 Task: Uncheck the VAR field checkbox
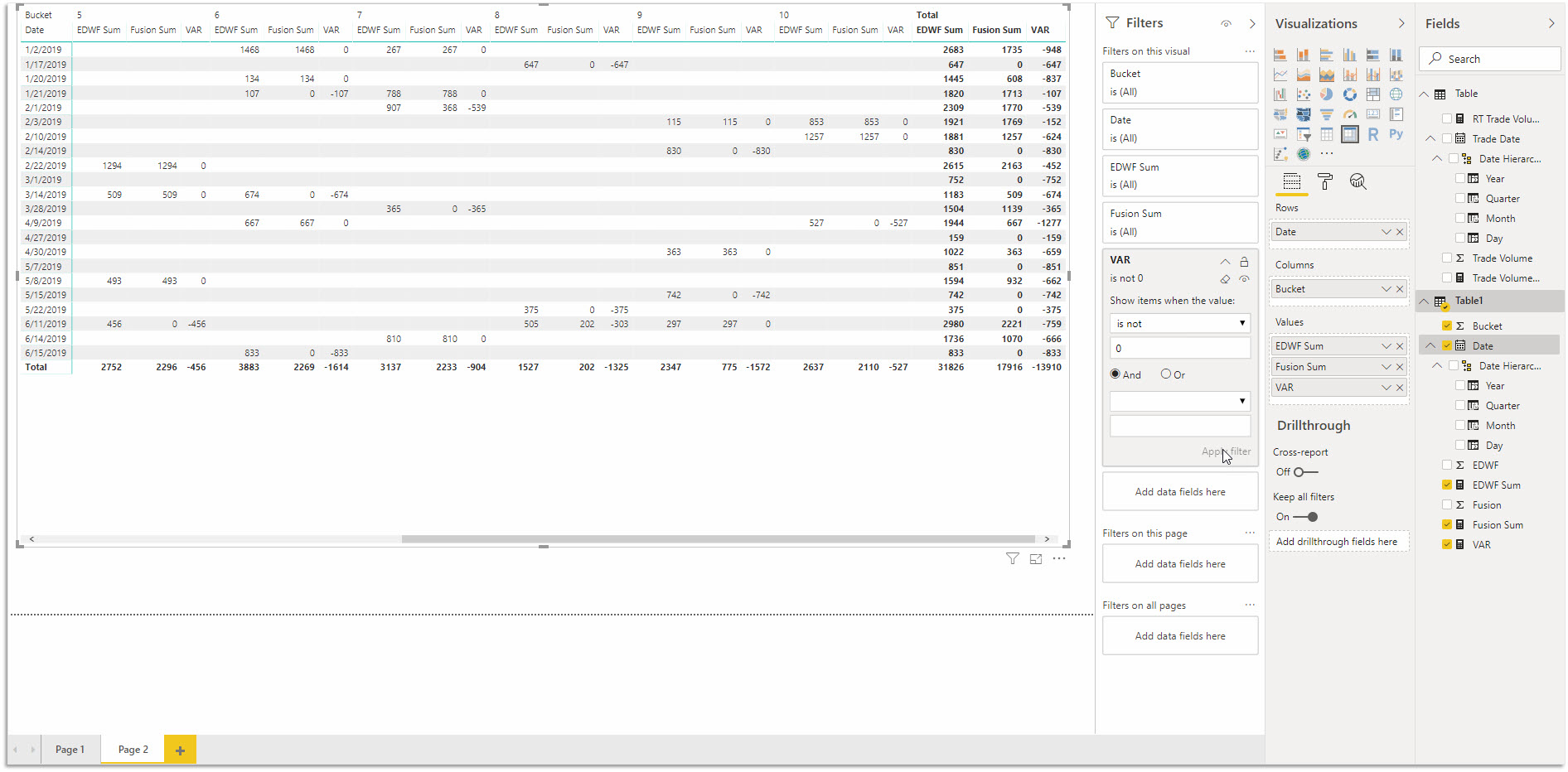click(1447, 544)
